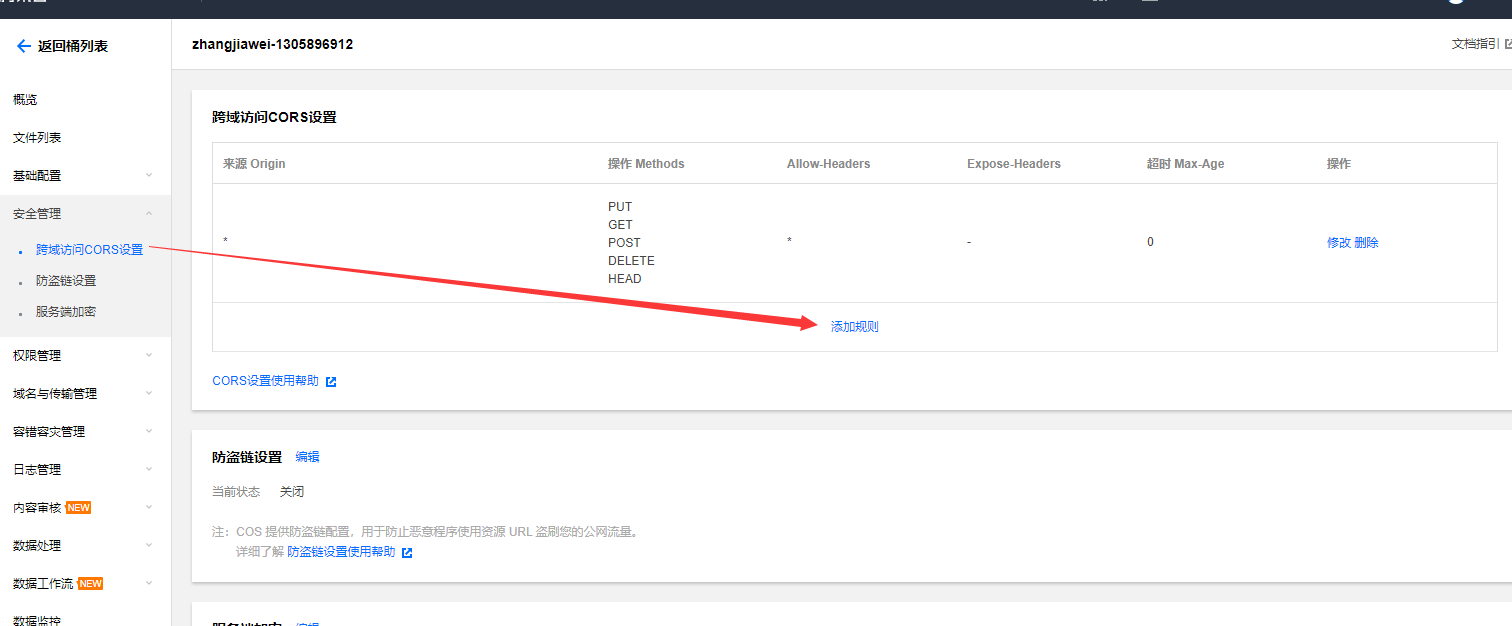Open 数据处理 sidebar section

[x=37, y=546]
